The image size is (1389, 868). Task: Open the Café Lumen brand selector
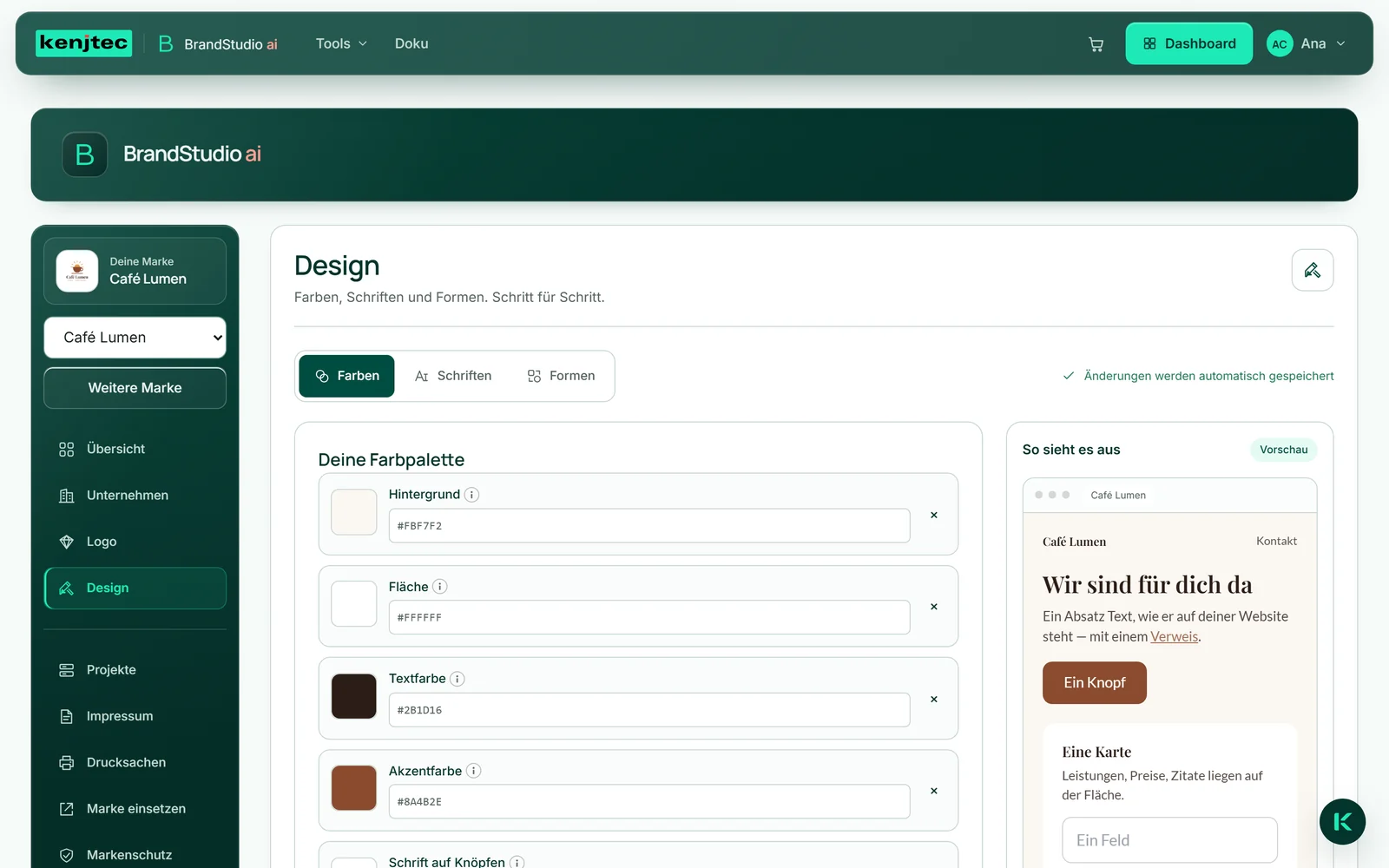pyautogui.click(x=135, y=338)
